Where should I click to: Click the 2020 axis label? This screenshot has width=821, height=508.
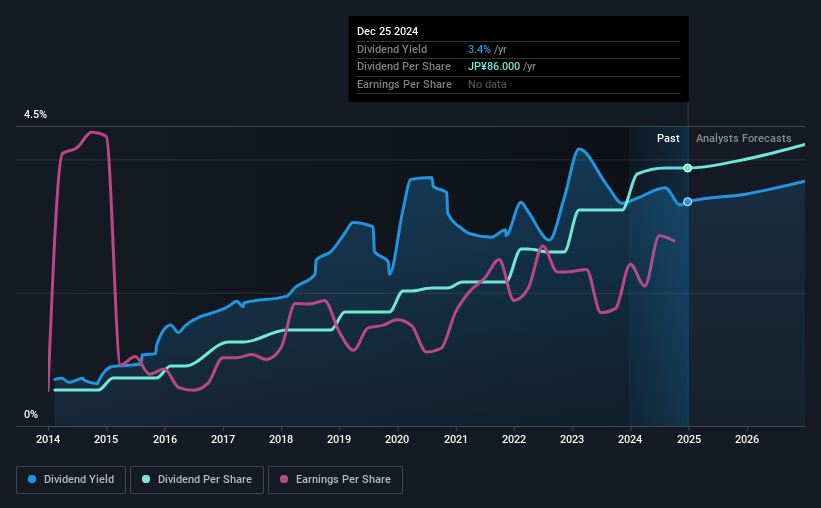coord(397,439)
